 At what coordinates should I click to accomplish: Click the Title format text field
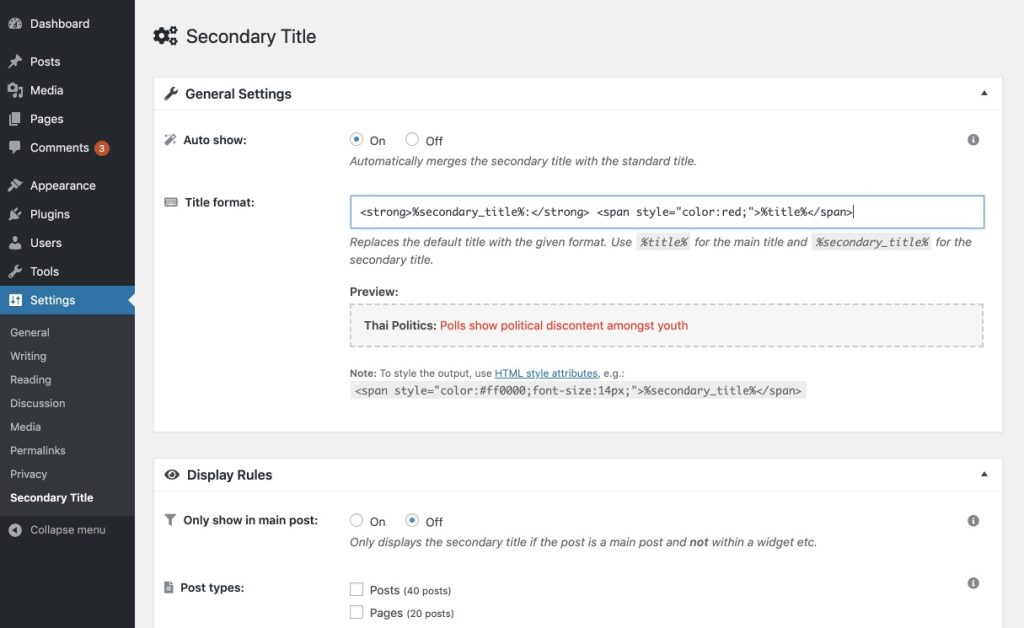point(666,212)
